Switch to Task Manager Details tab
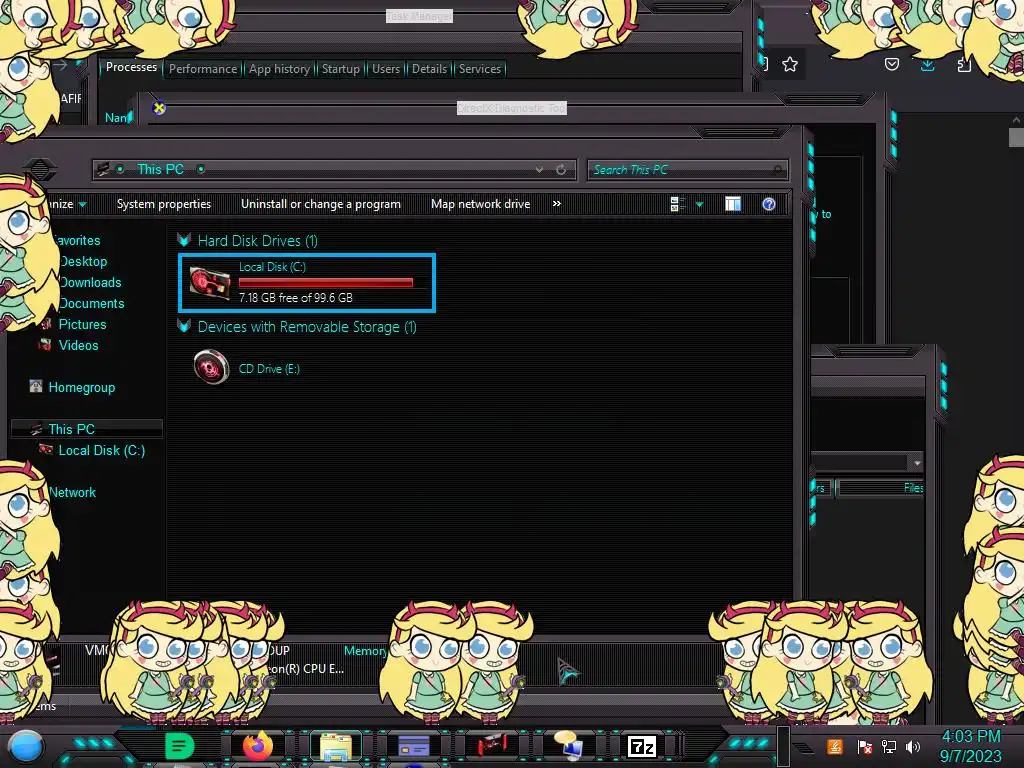 tap(429, 69)
